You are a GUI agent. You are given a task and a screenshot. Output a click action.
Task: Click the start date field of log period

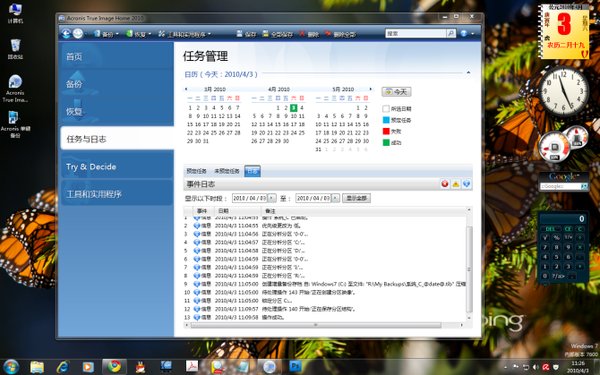pyautogui.click(x=249, y=198)
